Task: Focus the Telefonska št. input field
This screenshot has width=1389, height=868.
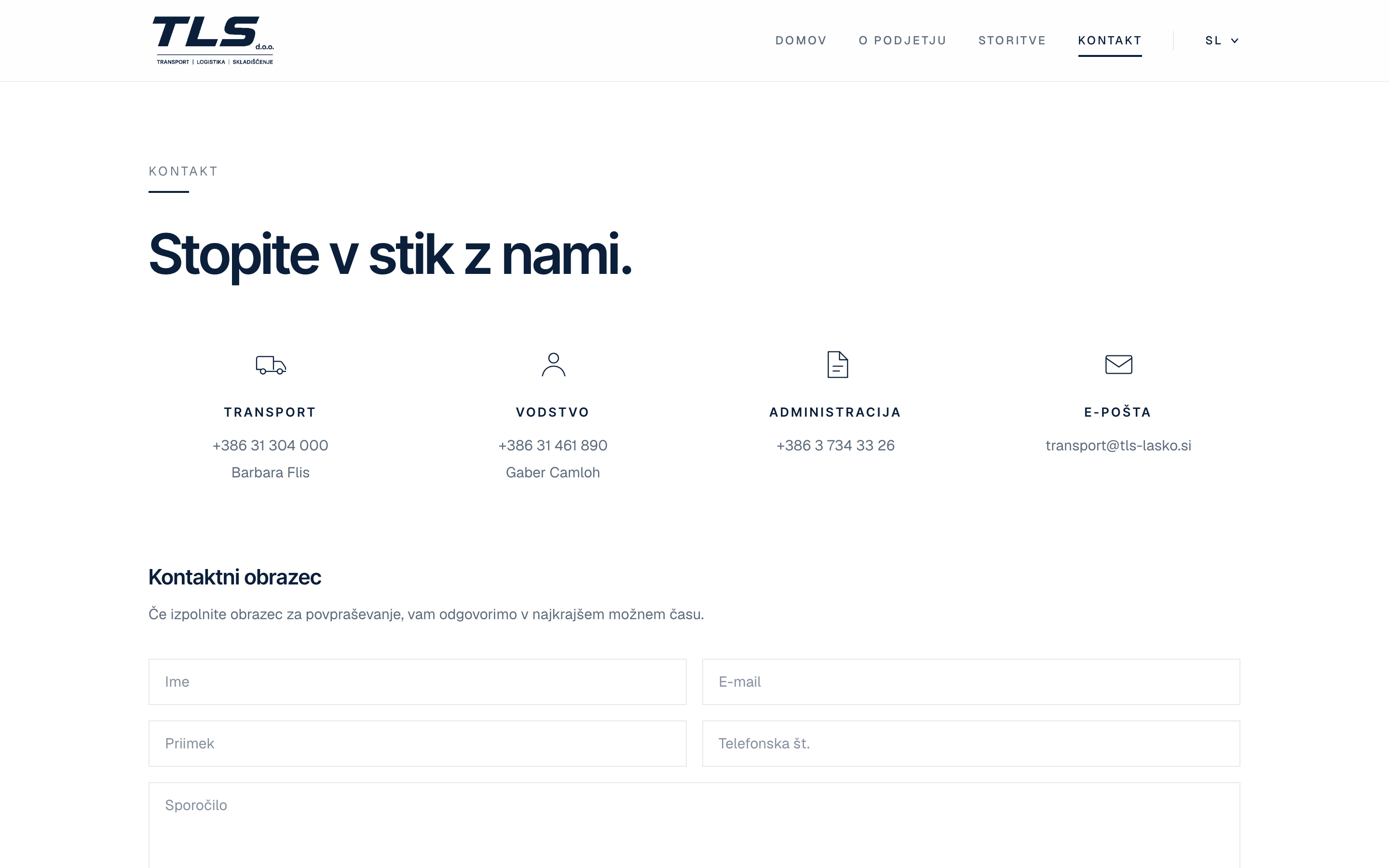Action: [971, 744]
